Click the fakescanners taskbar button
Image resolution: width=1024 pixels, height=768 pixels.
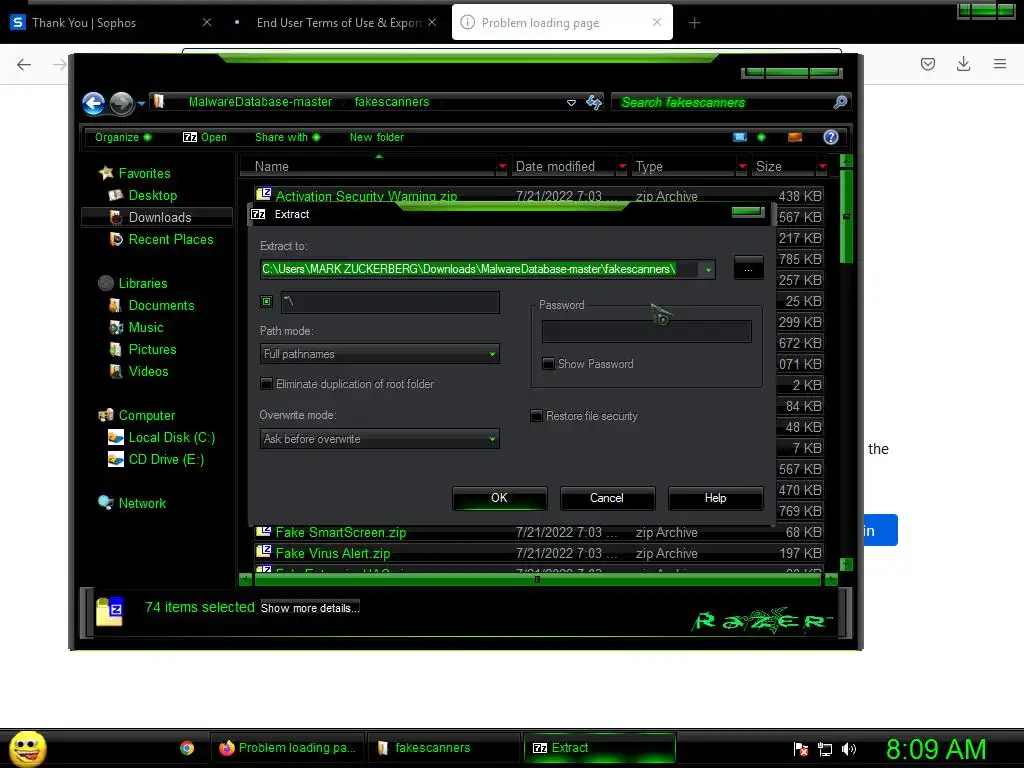tap(444, 748)
